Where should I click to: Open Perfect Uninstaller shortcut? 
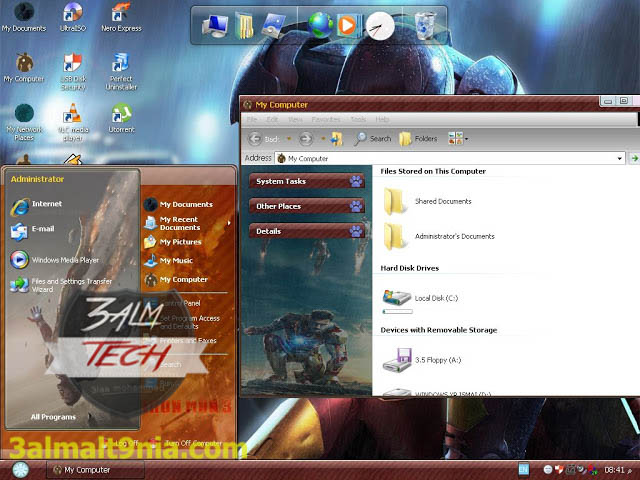(121, 72)
